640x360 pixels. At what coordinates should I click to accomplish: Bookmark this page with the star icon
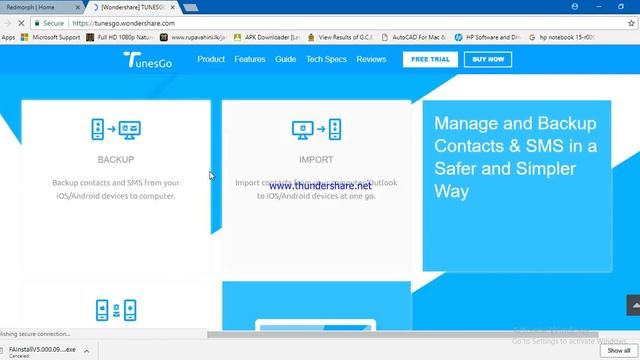point(631,23)
